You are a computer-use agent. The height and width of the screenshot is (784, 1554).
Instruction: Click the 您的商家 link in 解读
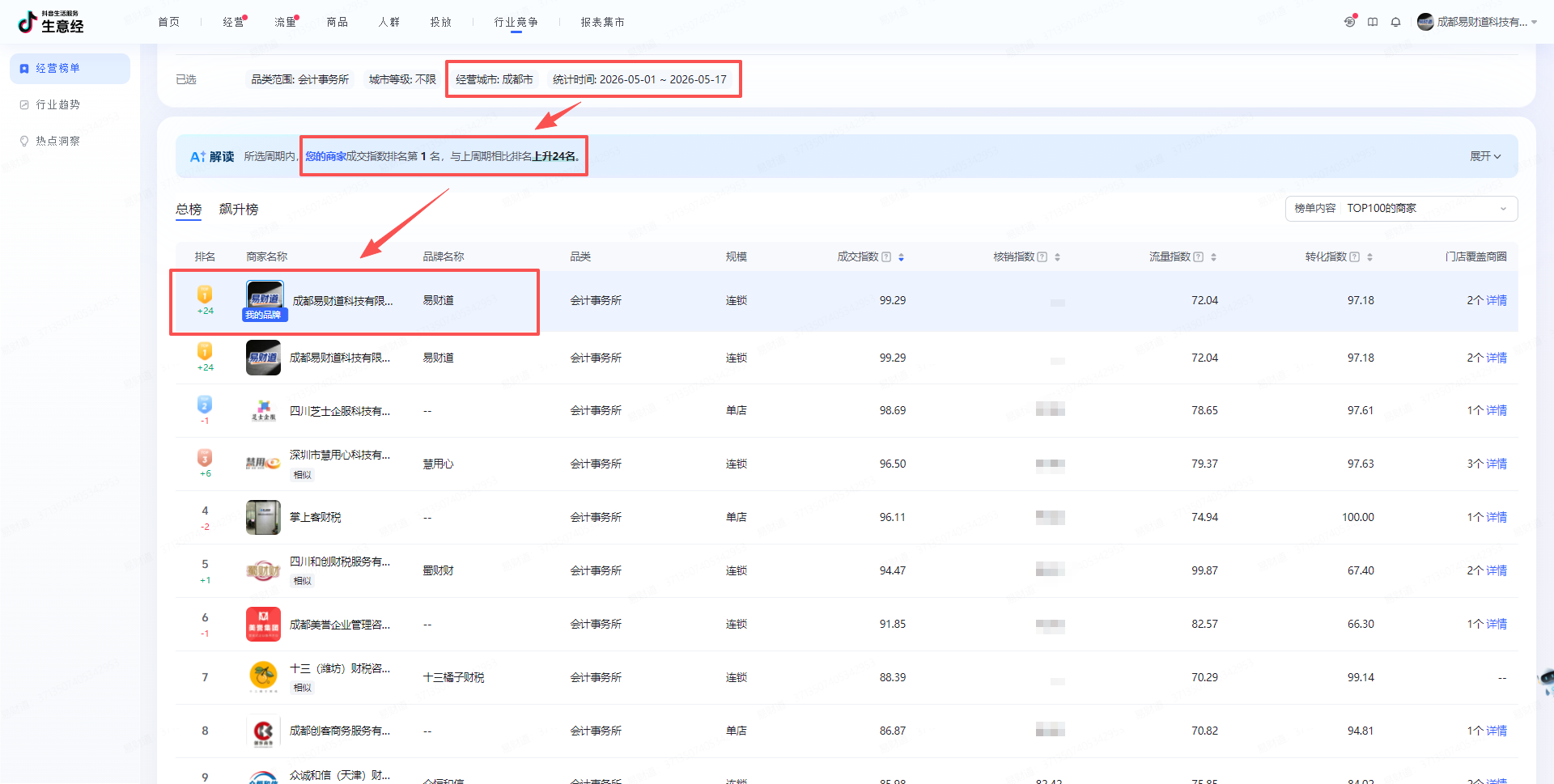coord(325,156)
